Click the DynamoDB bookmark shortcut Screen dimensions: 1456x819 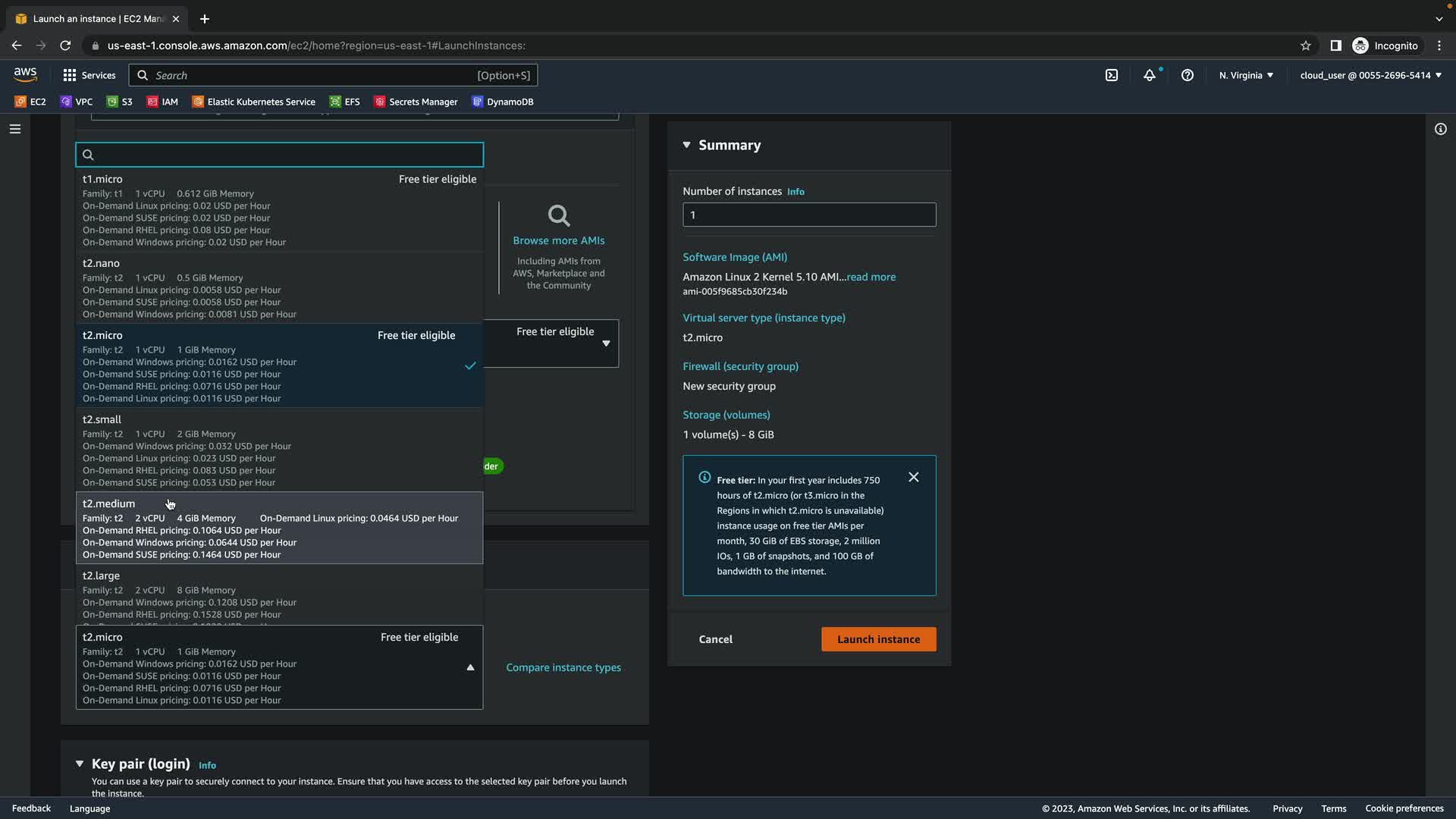[503, 102]
